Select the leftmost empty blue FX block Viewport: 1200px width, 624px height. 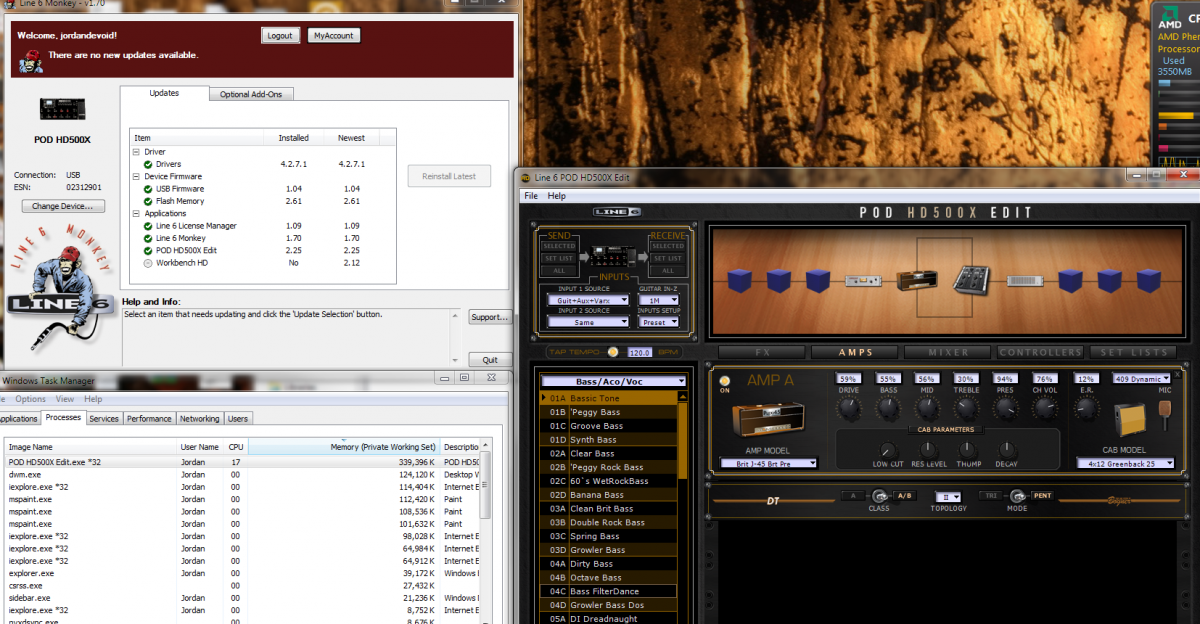pos(741,281)
